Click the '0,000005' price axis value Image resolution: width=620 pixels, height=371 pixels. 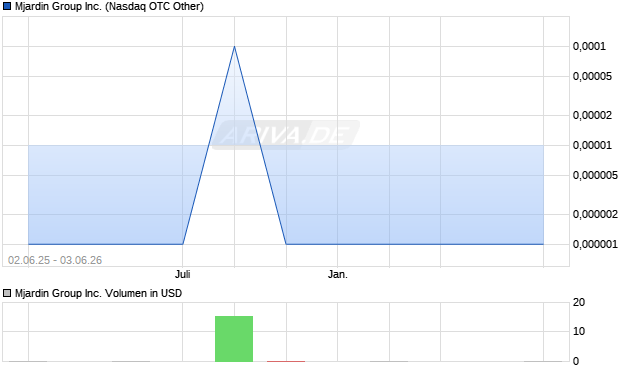[x=595, y=175]
